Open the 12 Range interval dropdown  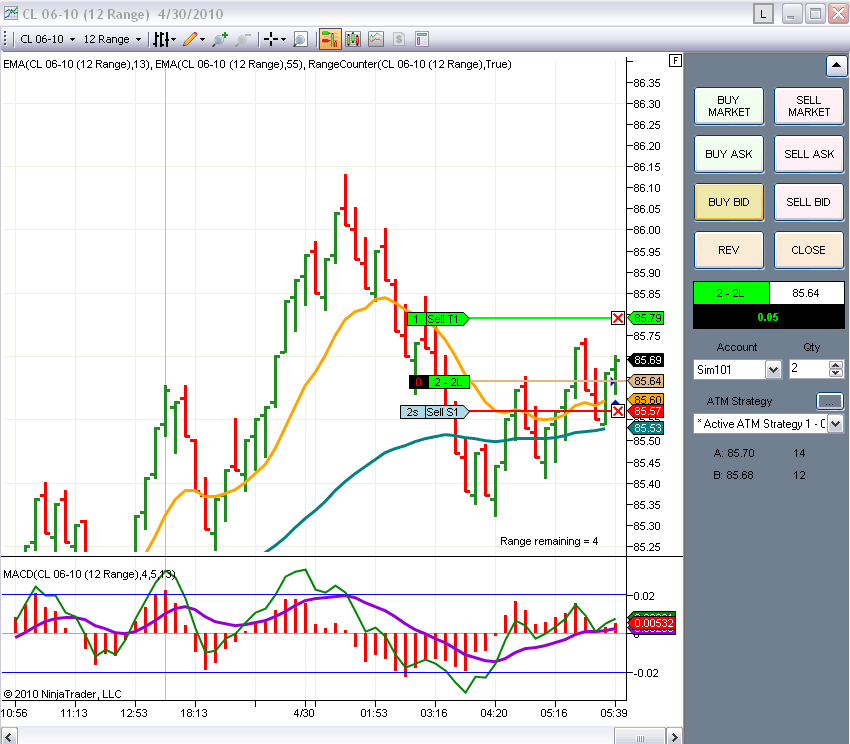(112, 39)
